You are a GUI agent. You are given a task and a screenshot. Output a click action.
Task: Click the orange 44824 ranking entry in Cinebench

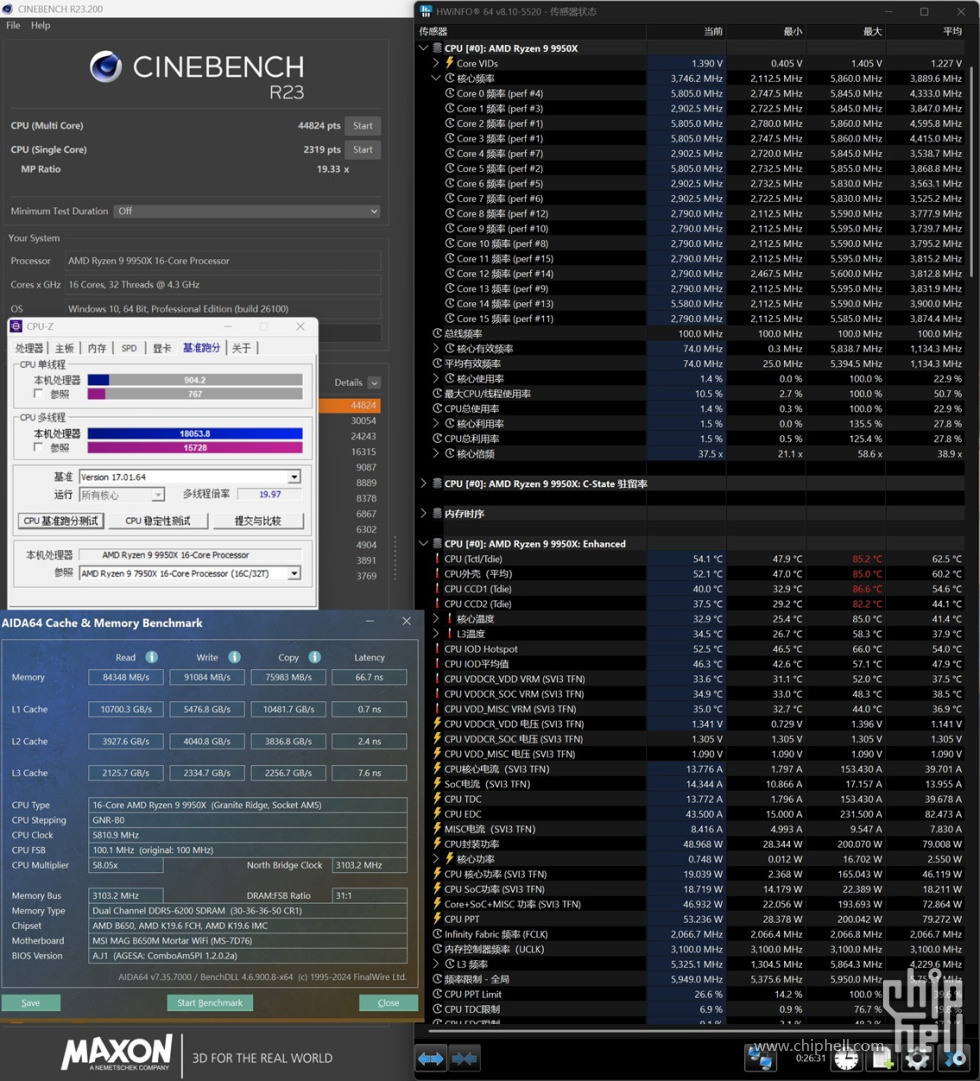tap(350, 405)
